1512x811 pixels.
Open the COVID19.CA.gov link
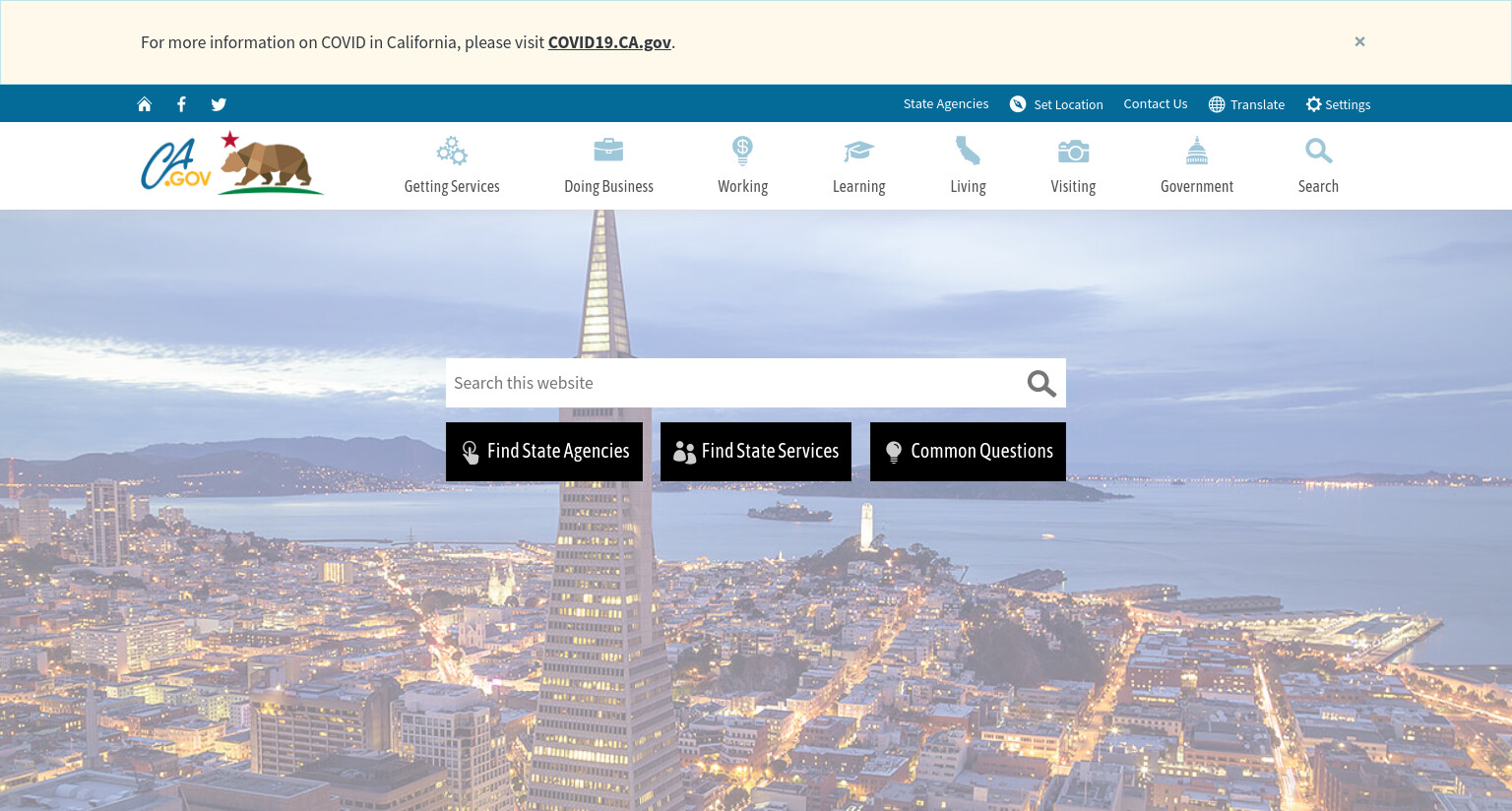[x=609, y=42]
